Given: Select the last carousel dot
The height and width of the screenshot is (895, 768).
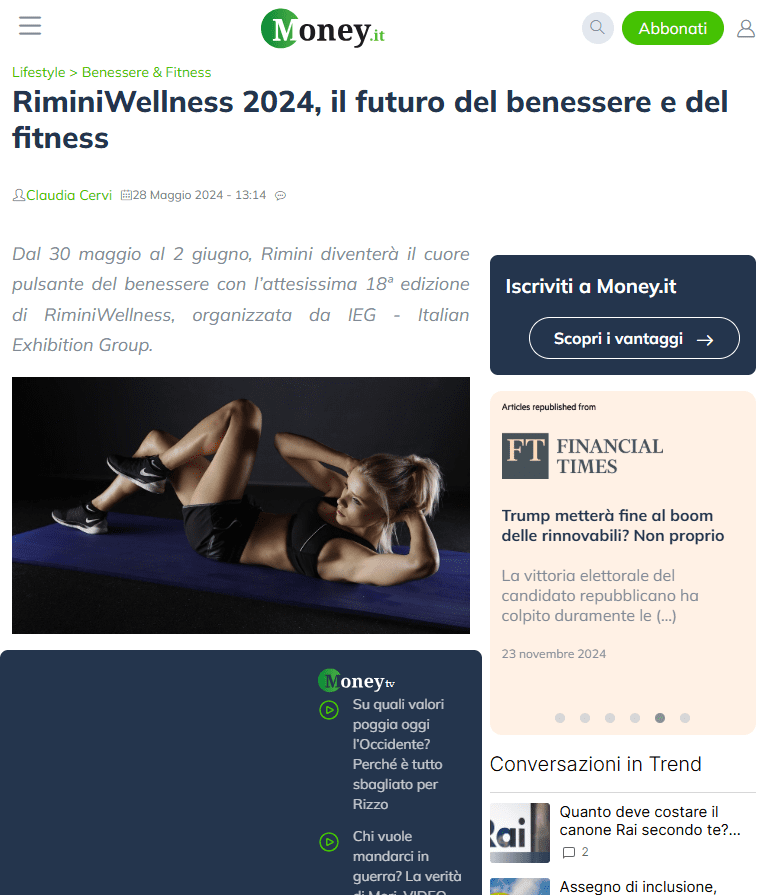Looking at the screenshot, I should coord(685,718).
